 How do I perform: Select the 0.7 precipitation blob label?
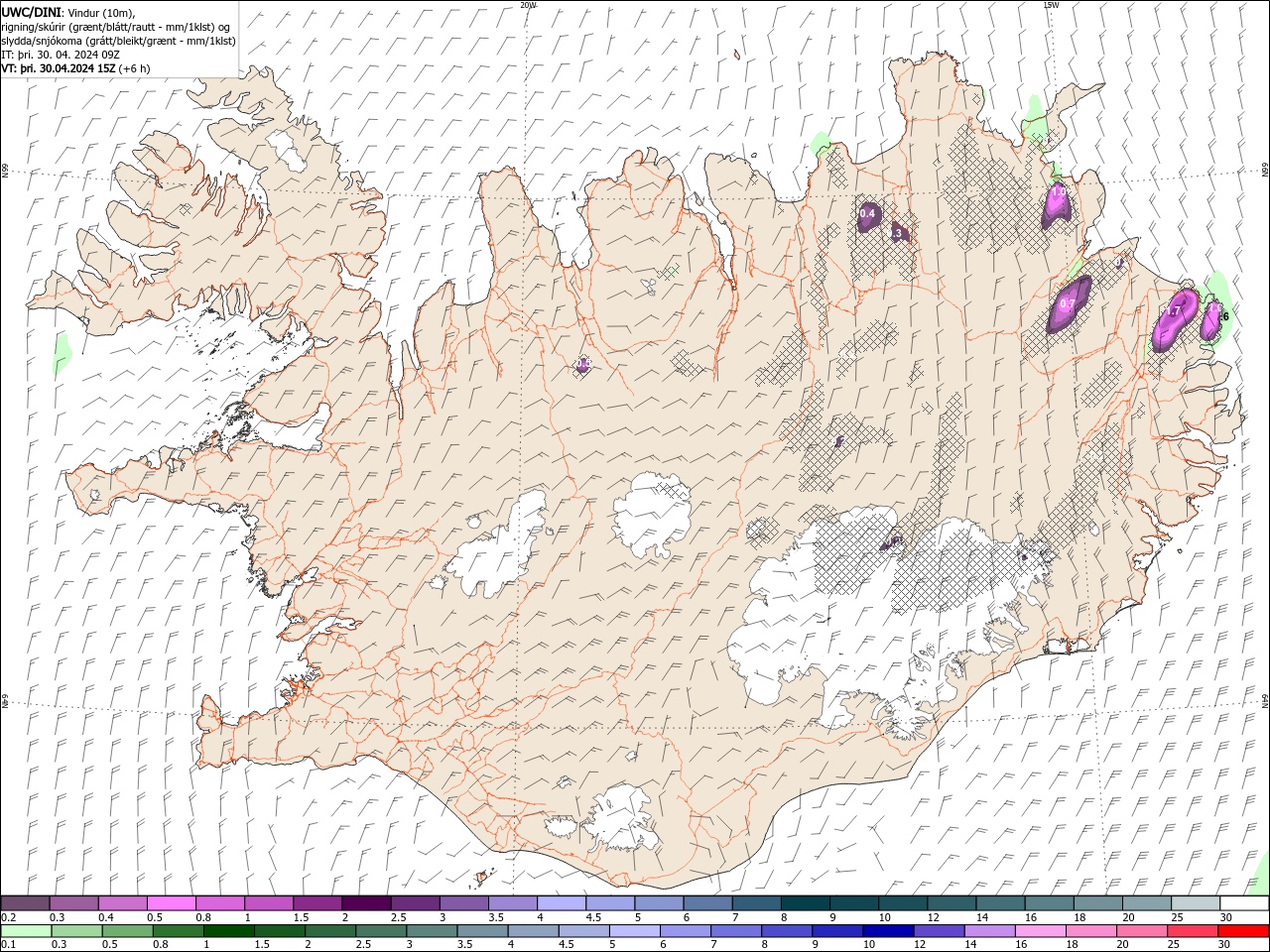tap(1068, 303)
